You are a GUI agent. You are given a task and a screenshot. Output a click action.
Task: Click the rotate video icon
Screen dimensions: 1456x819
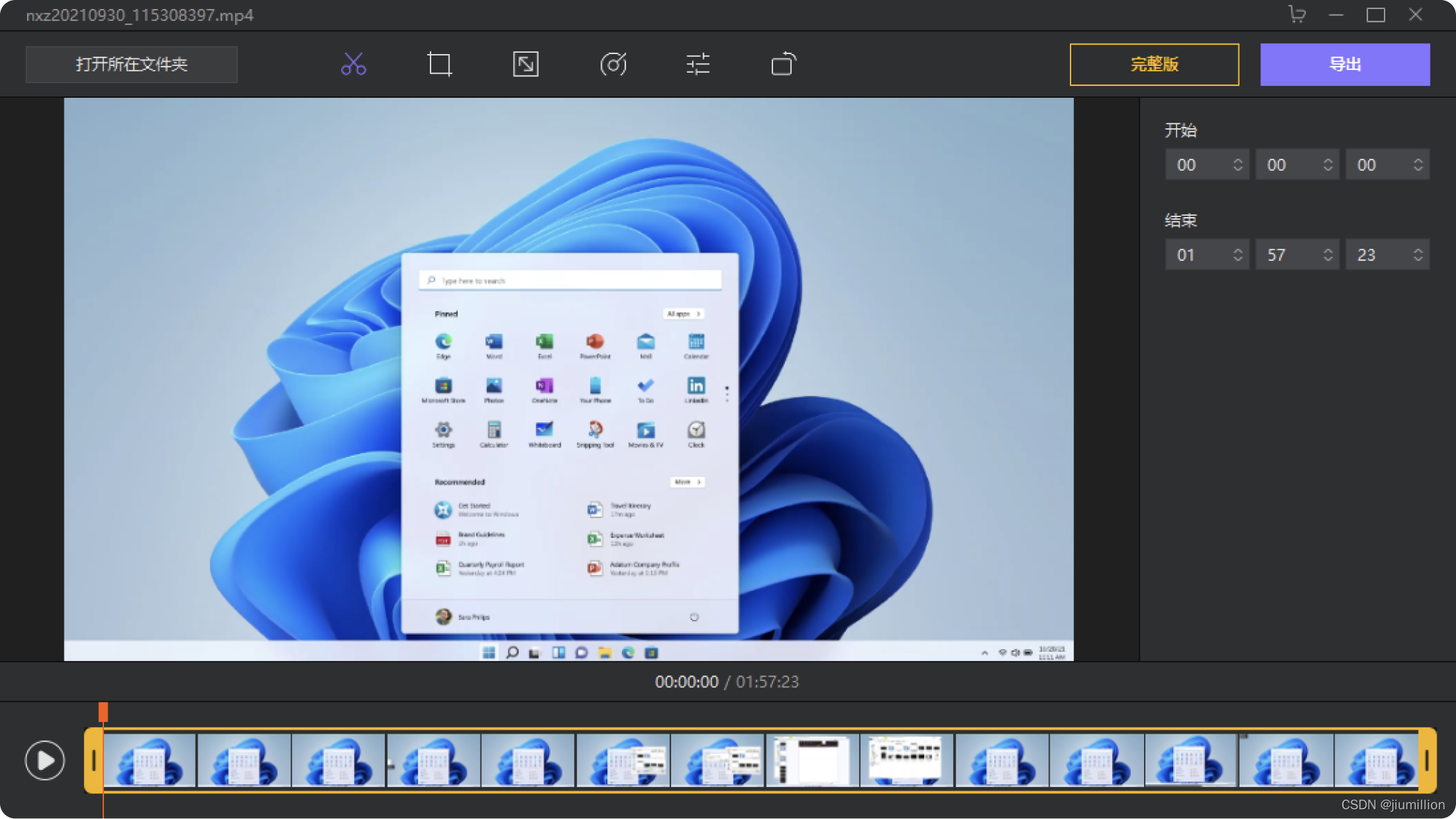coord(783,64)
